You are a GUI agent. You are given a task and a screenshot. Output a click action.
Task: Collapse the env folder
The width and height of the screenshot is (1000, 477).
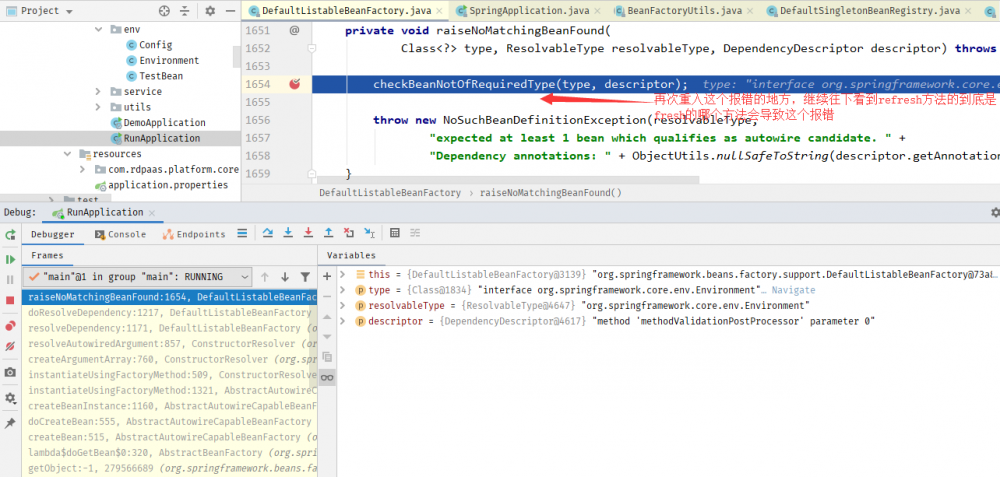coord(99,29)
